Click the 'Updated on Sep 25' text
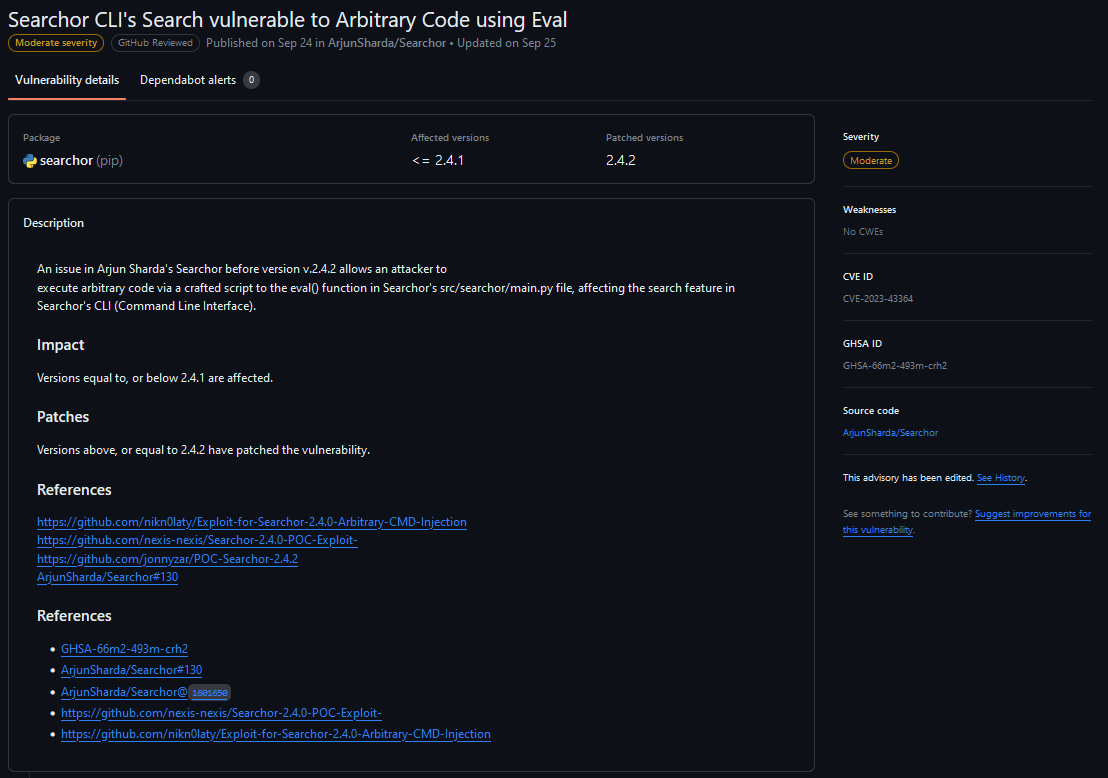1108x778 pixels. click(x=507, y=43)
